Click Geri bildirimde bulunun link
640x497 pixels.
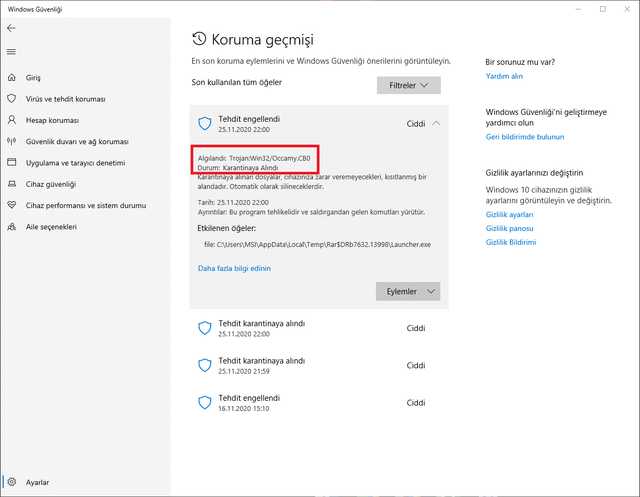[525, 137]
